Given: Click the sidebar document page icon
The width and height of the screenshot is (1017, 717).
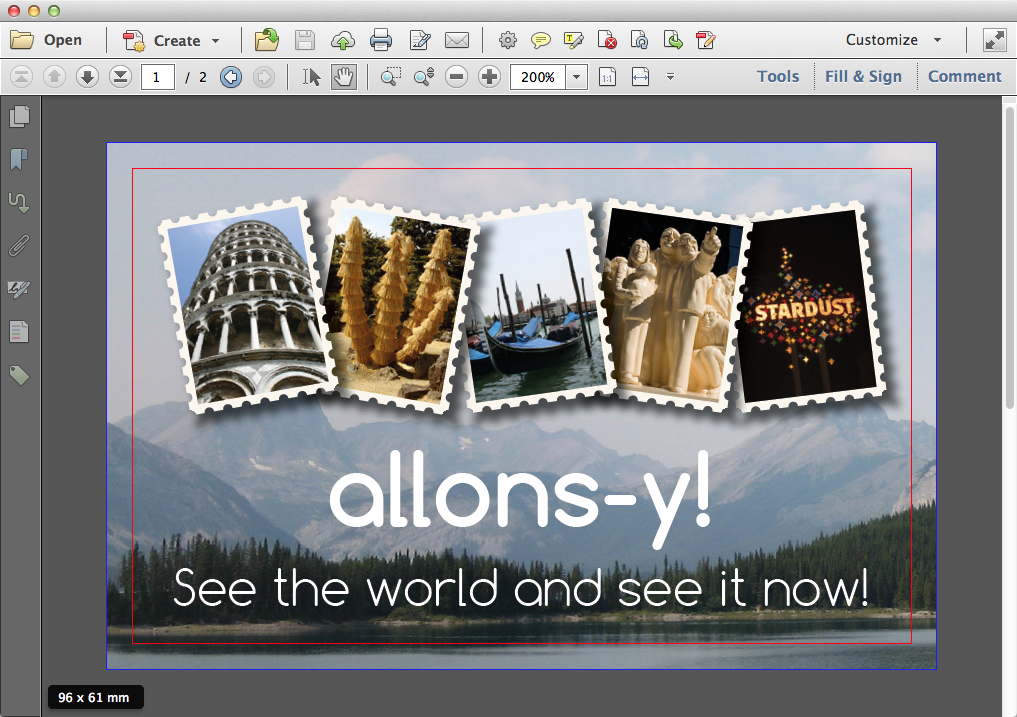Looking at the screenshot, I should tap(19, 332).
